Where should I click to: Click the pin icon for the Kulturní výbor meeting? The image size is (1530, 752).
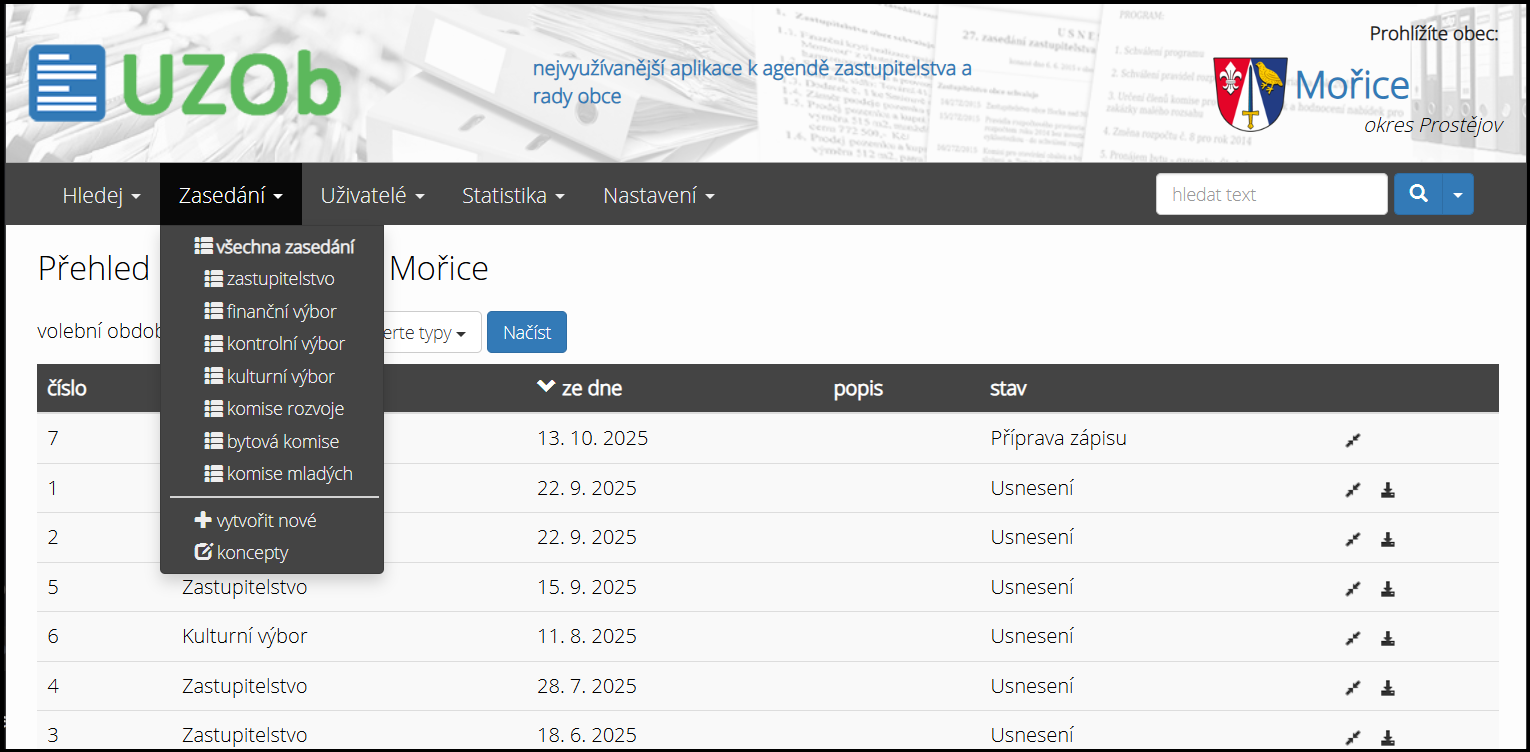[1353, 638]
